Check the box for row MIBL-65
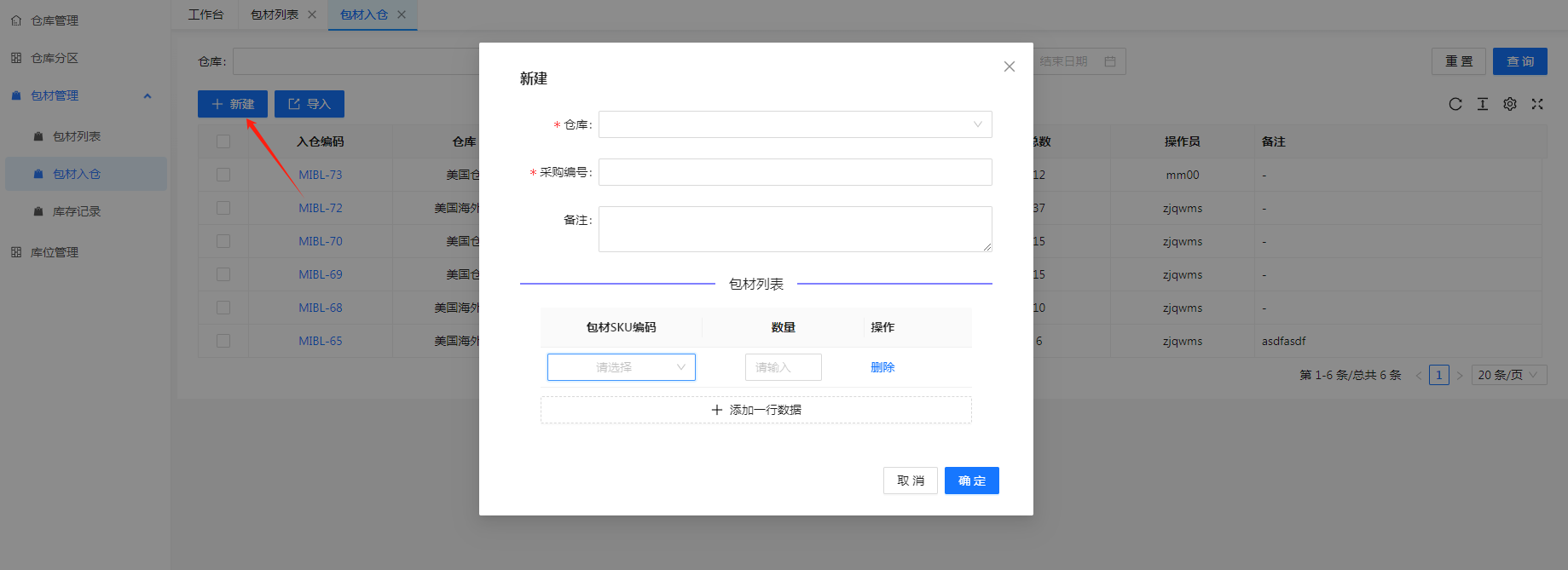 (223, 341)
